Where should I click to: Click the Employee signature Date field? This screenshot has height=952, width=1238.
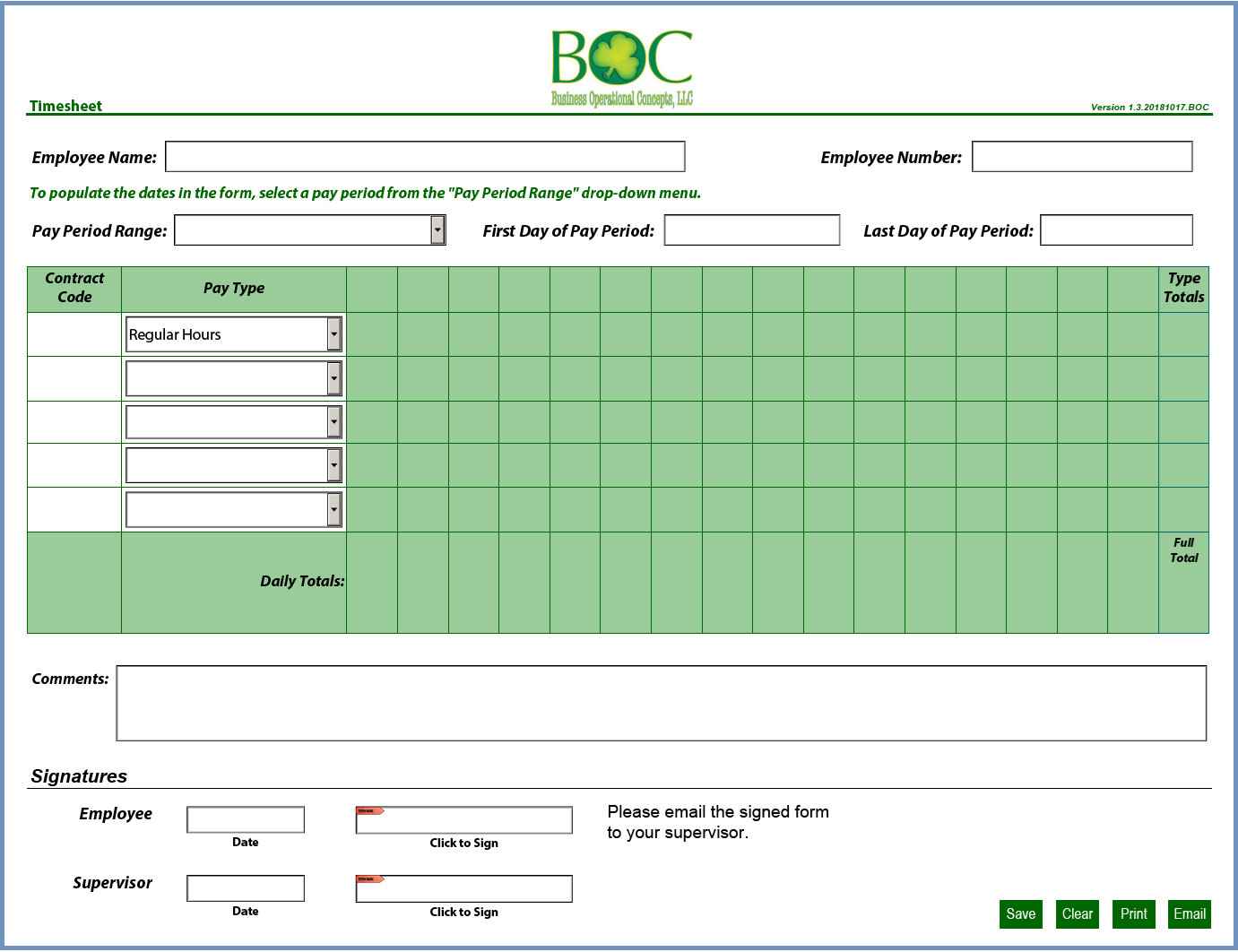pyautogui.click(x=246, y=819)
